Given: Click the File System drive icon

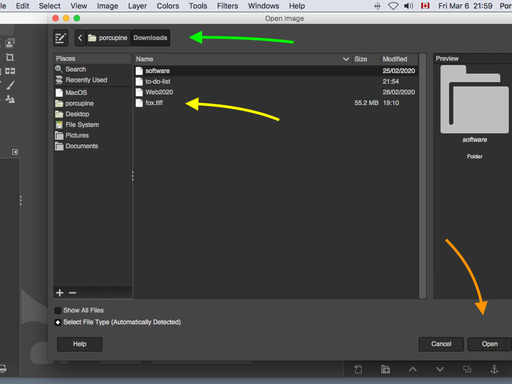Looking at the screenshot, I should (59, 125).
